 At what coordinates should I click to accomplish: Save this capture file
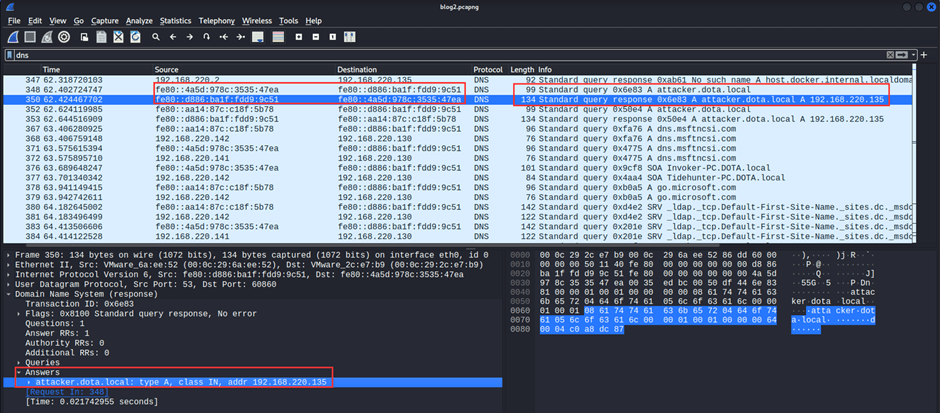click(x=101, y=37)
